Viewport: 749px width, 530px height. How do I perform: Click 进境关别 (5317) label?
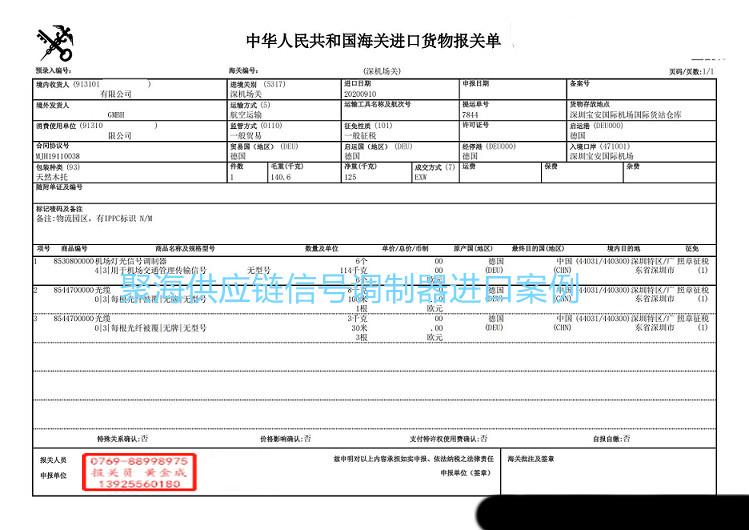click(x=258, y=84)
